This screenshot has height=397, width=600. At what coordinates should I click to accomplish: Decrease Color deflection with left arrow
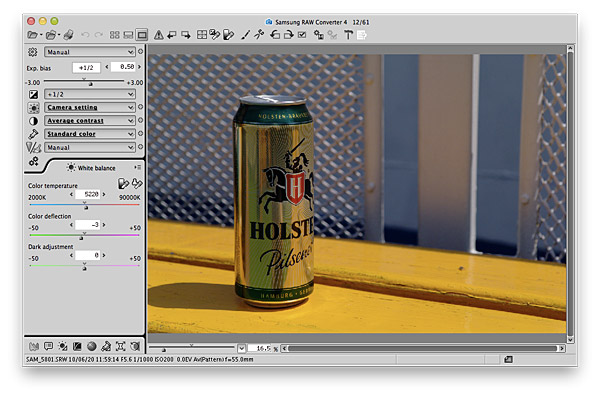71,225
